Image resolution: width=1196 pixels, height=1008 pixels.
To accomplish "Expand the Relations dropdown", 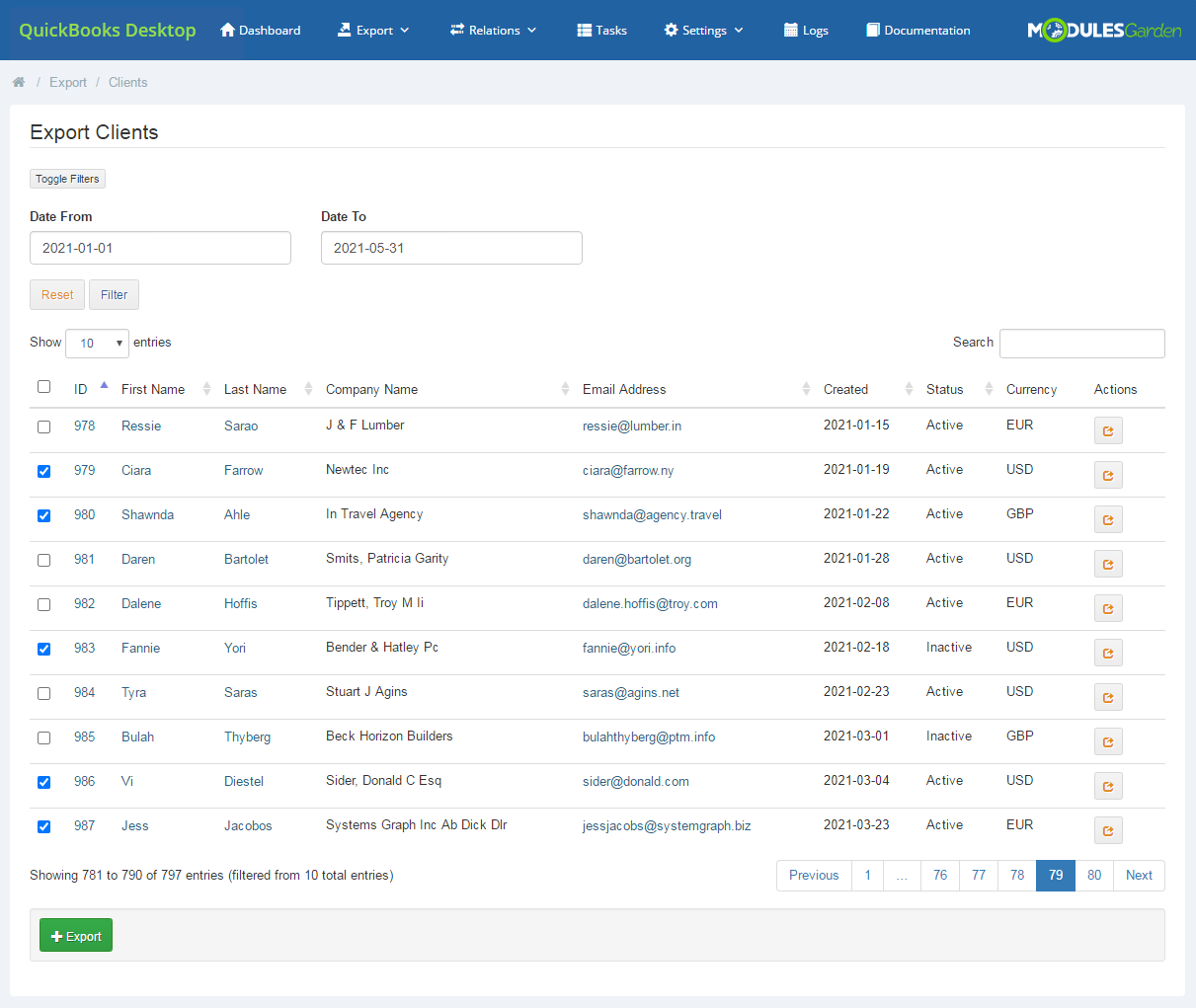I will [x=493, y=30].
